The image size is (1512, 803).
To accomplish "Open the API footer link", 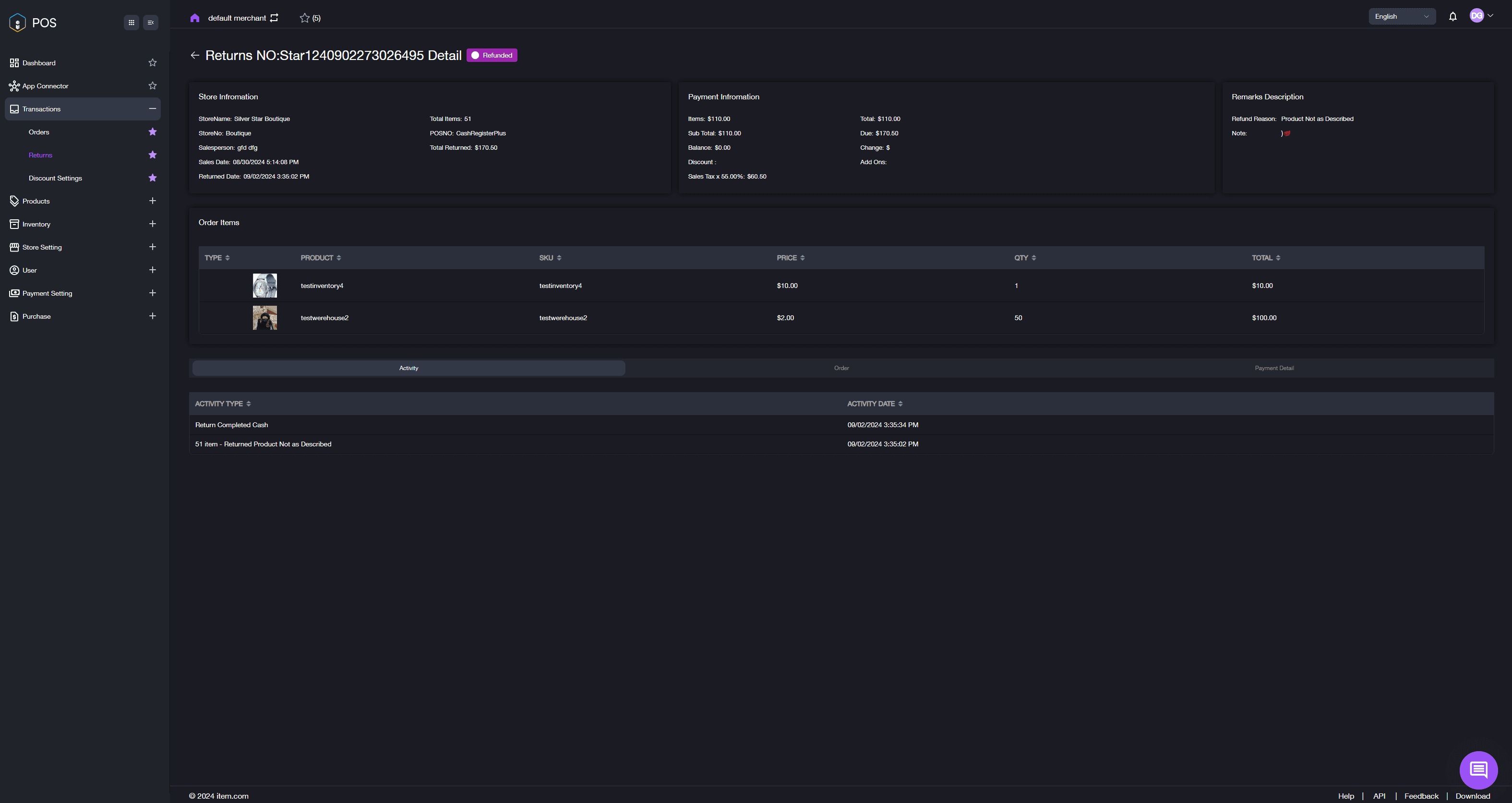I will [1380, 796].
